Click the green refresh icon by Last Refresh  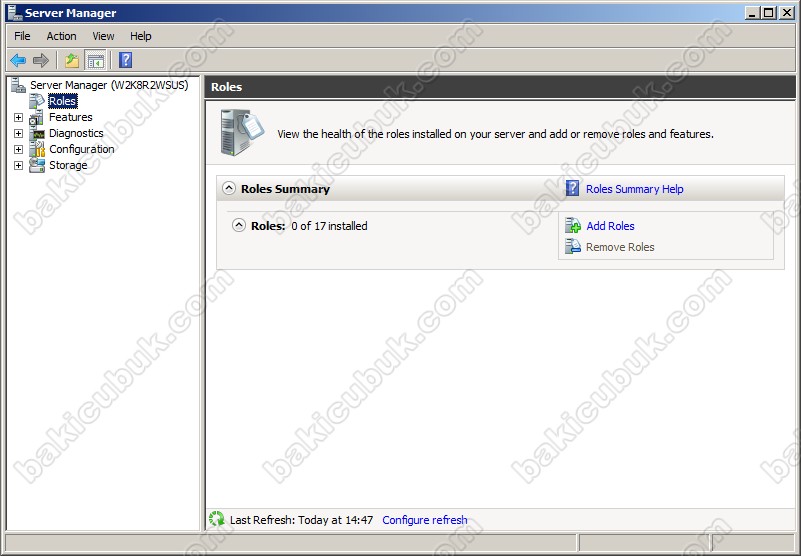click(x=217, y=519)
